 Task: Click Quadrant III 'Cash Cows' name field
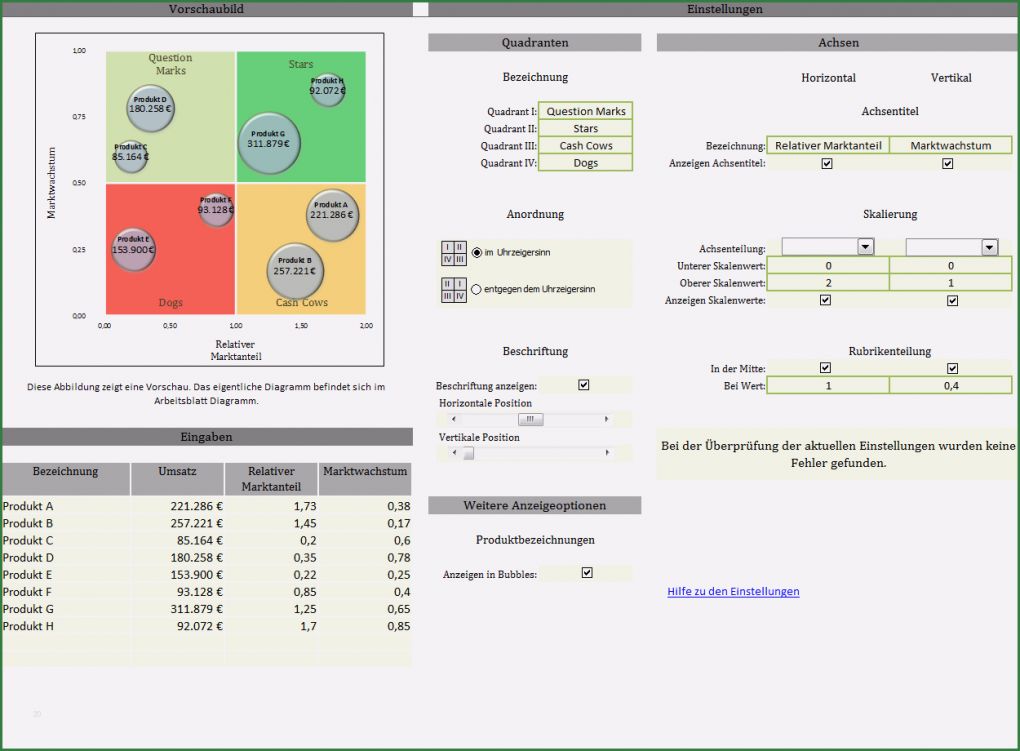(x=586, y=146)
